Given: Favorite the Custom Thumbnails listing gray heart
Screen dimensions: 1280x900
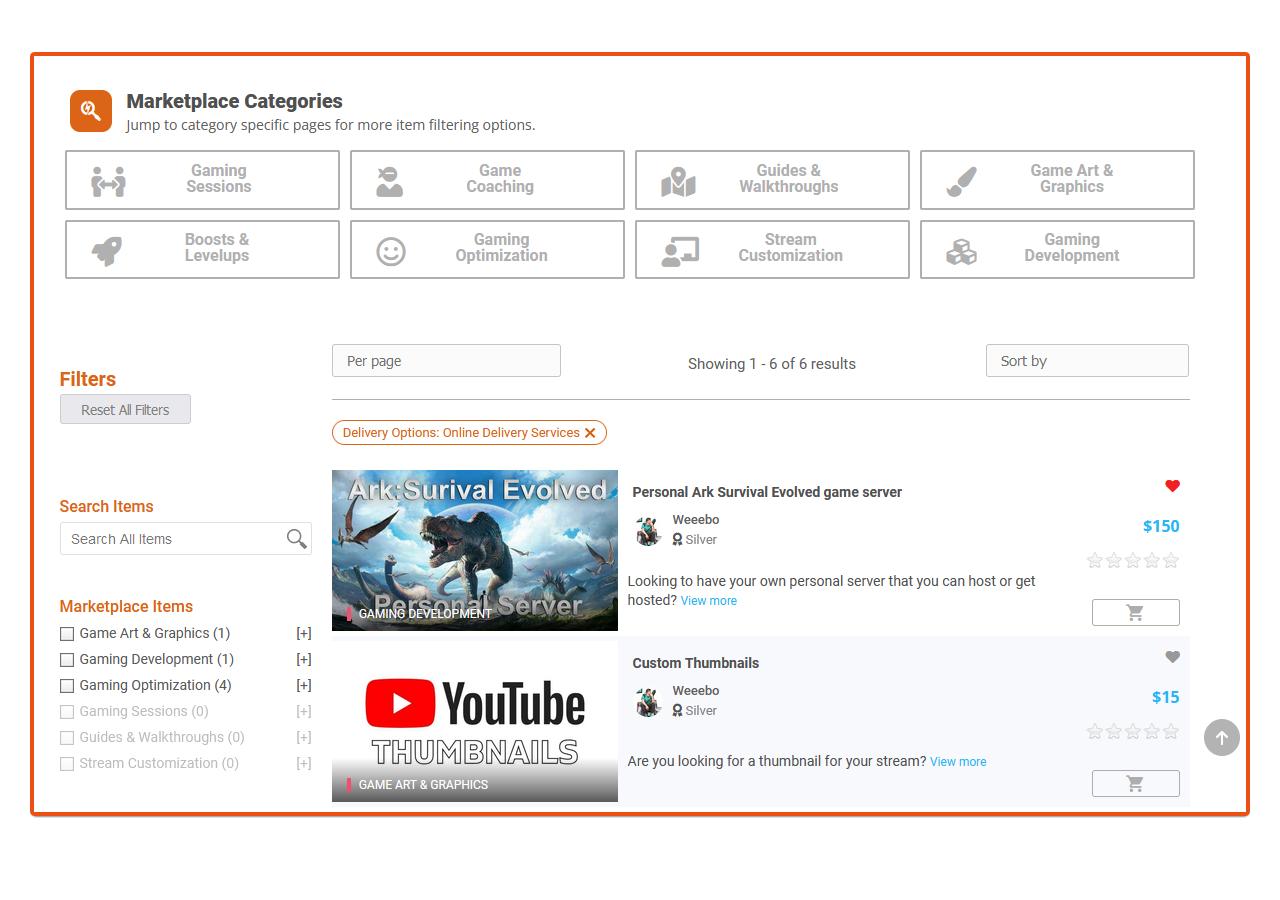Looking at the screenshot, I should 1173,657.
